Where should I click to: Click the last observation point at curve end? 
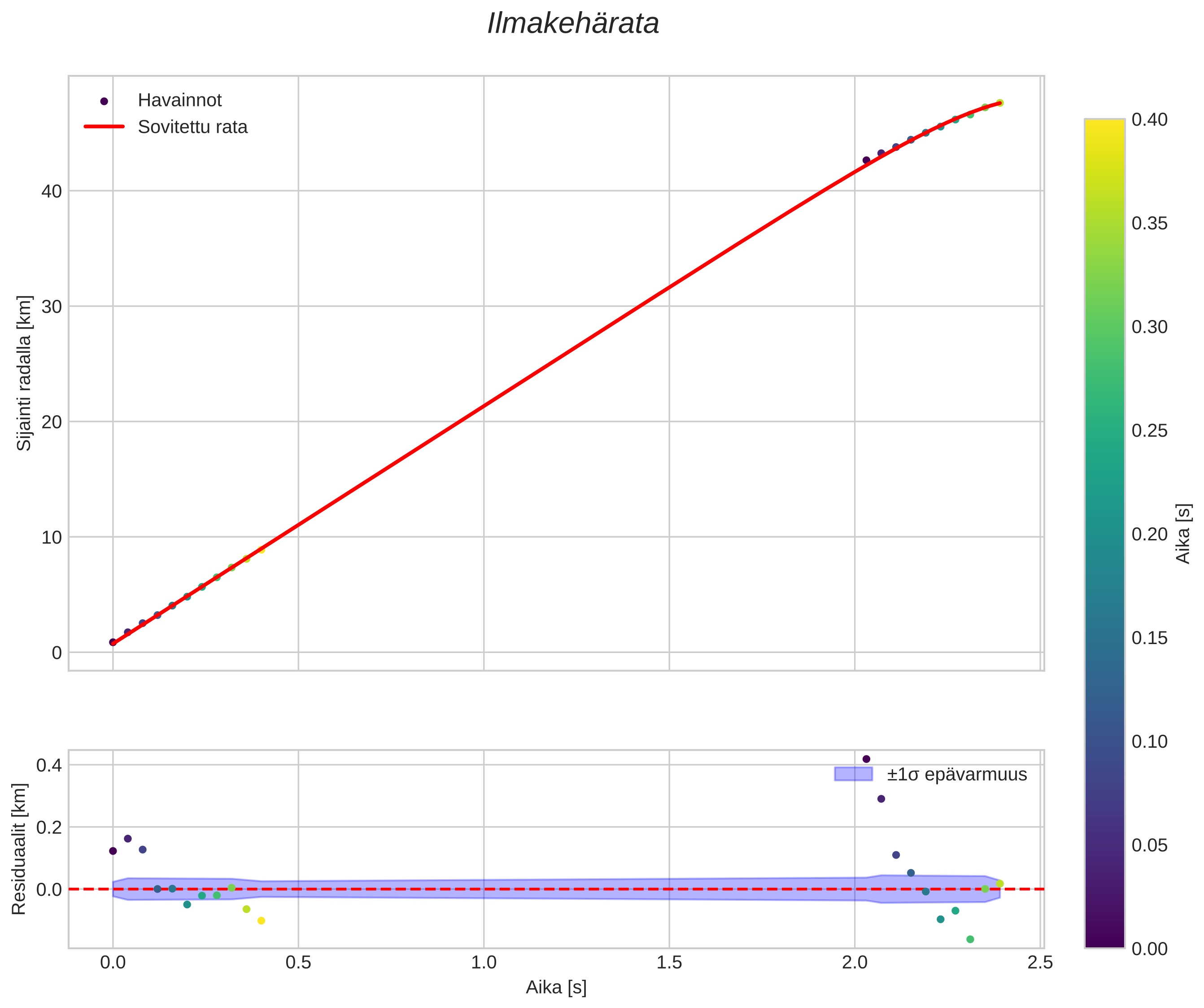click(x=999, y=103)
